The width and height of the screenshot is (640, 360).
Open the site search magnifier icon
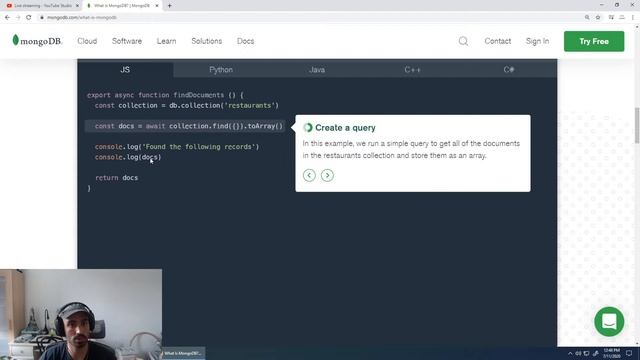463,41
